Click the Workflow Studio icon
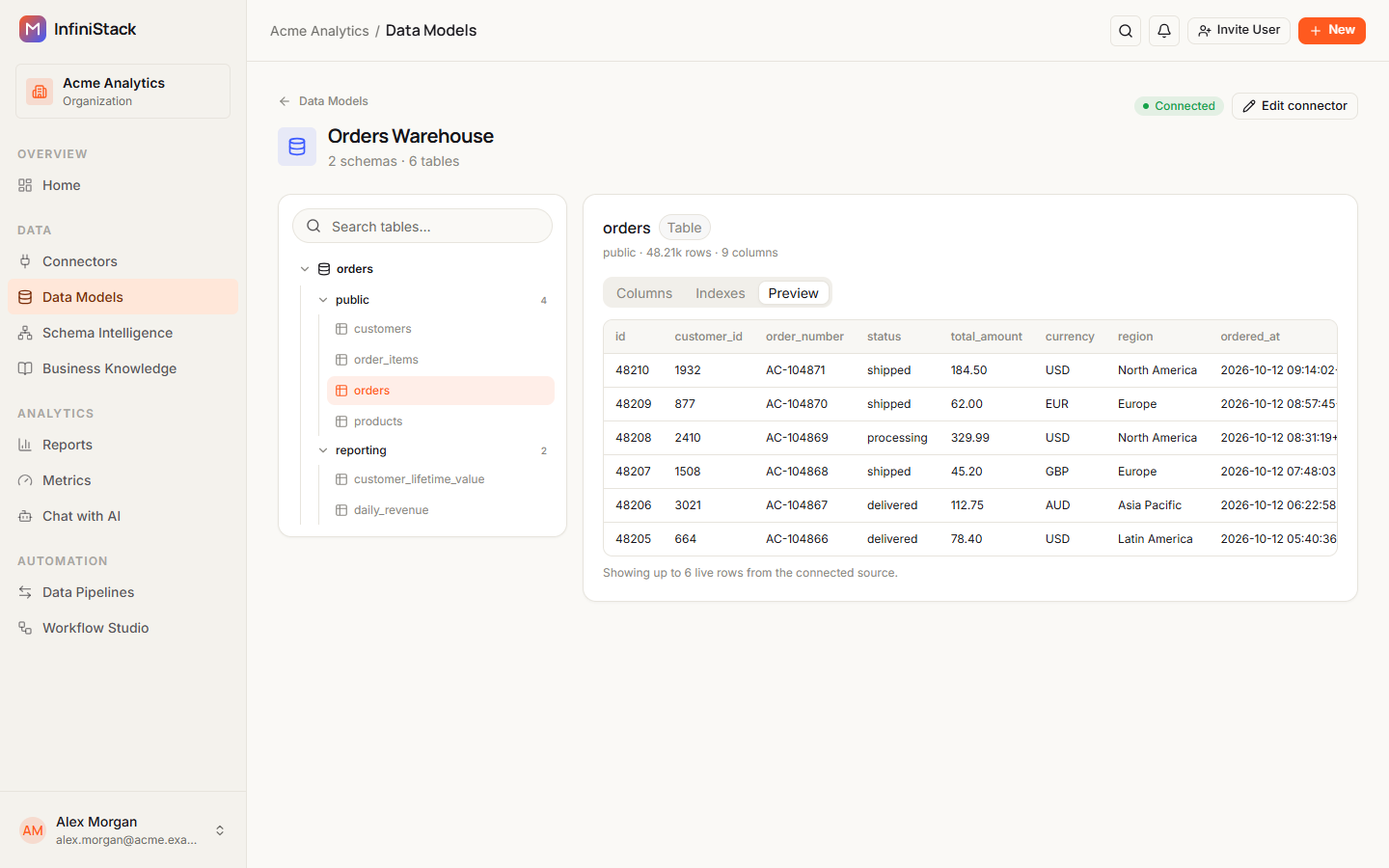The image size is (1389, 868). tap(25, 628)
